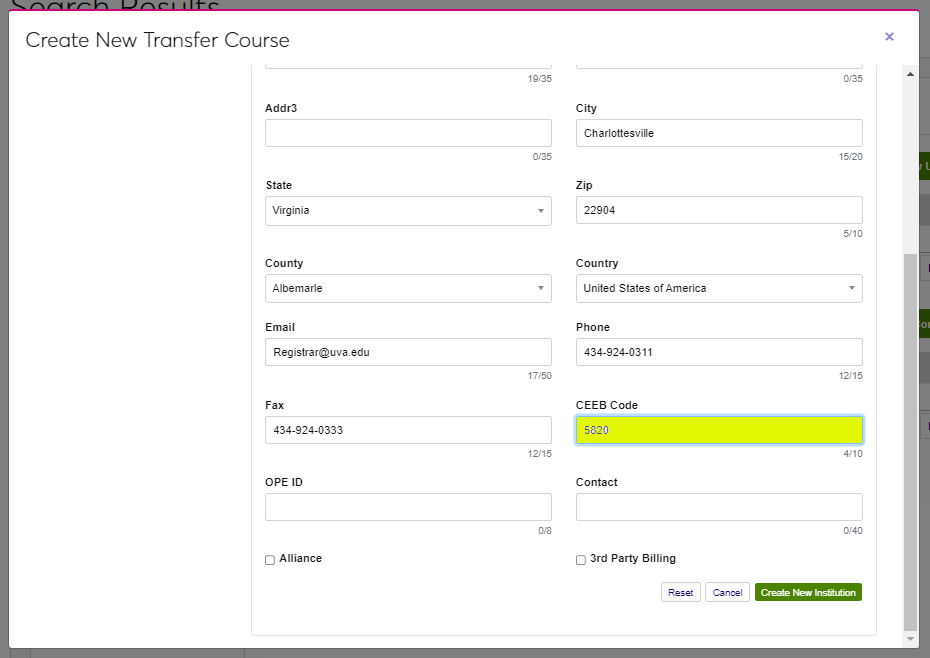Click the scrollbar down arrow
Viewport: 930px width, 658px height.
point(910,639)
